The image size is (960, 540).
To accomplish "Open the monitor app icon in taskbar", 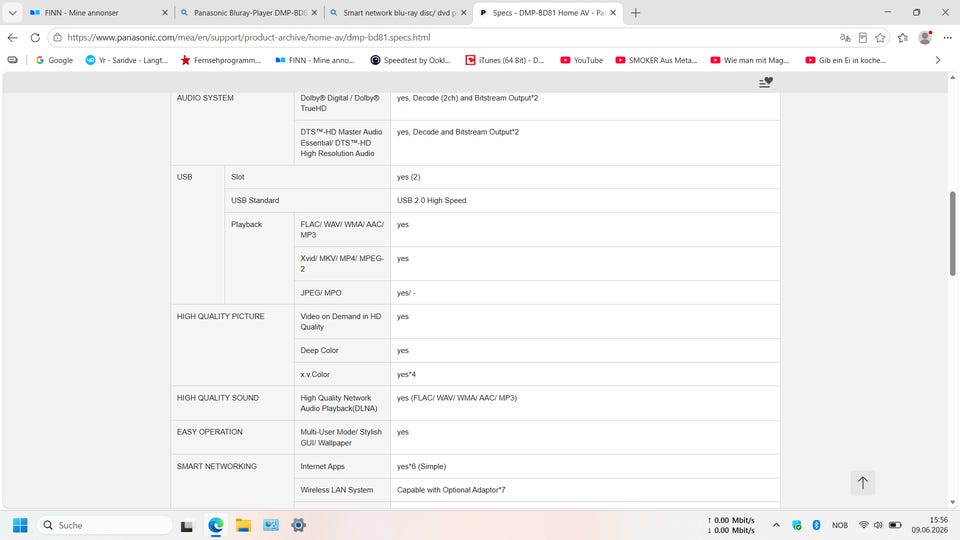I will click(271, 525).
